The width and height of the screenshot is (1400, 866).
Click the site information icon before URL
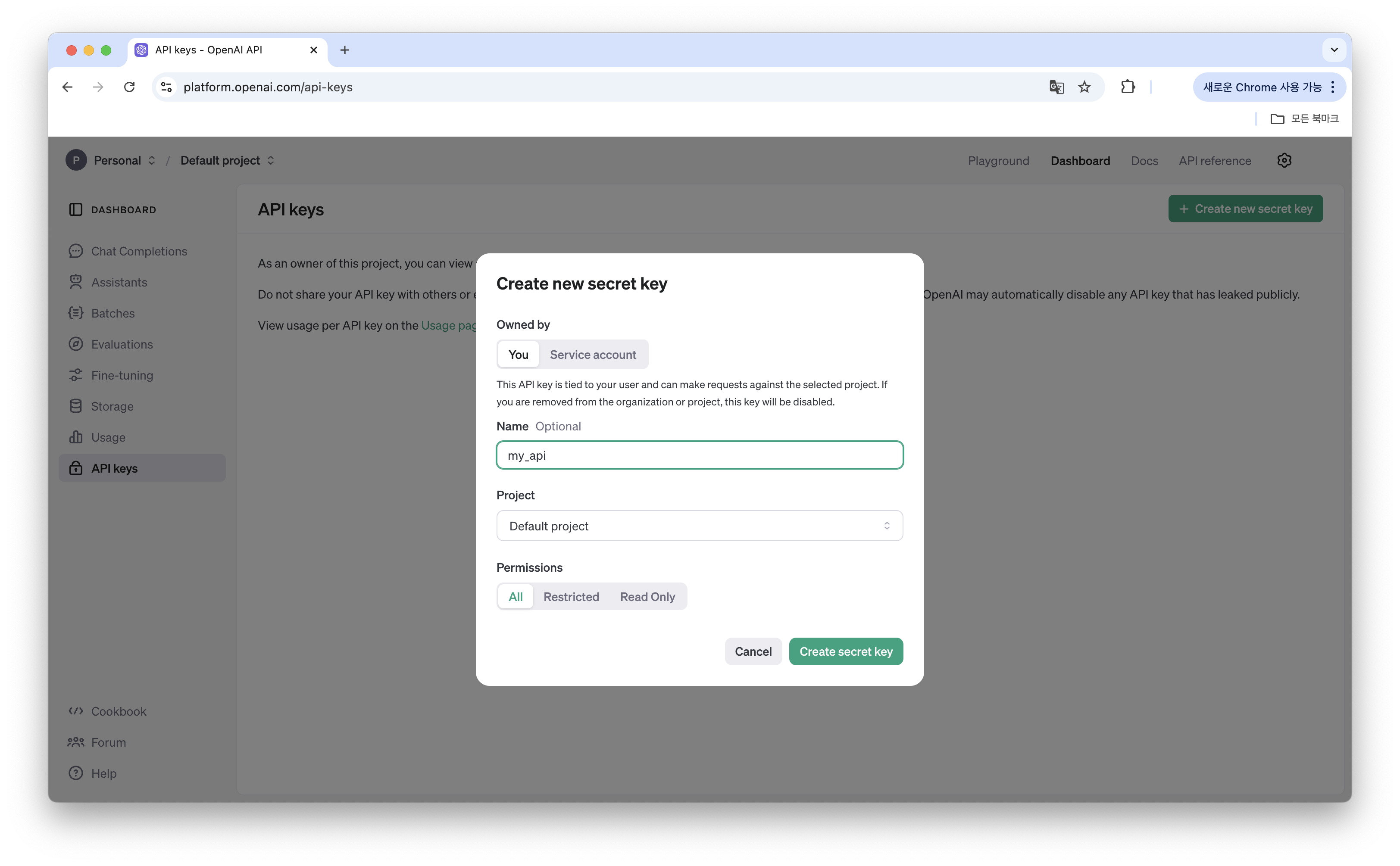[166, 87]
